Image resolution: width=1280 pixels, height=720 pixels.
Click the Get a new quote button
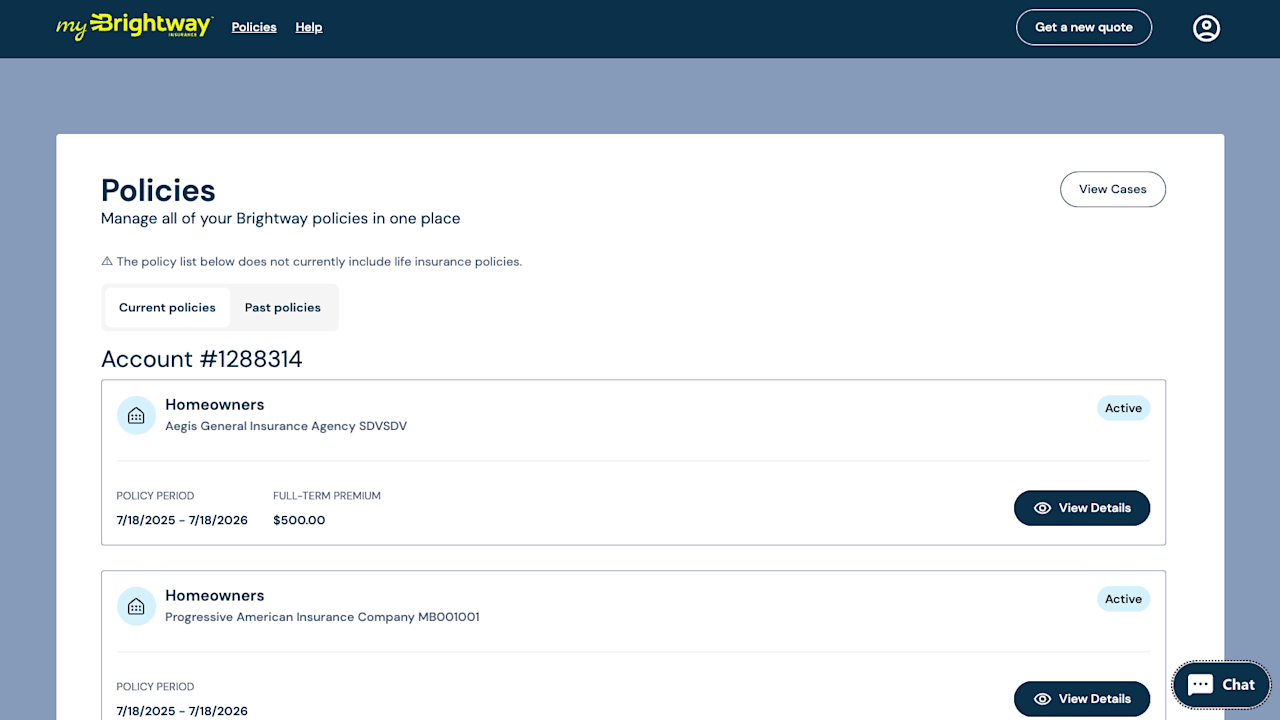pyautogui.click(x=1084, y=27)
